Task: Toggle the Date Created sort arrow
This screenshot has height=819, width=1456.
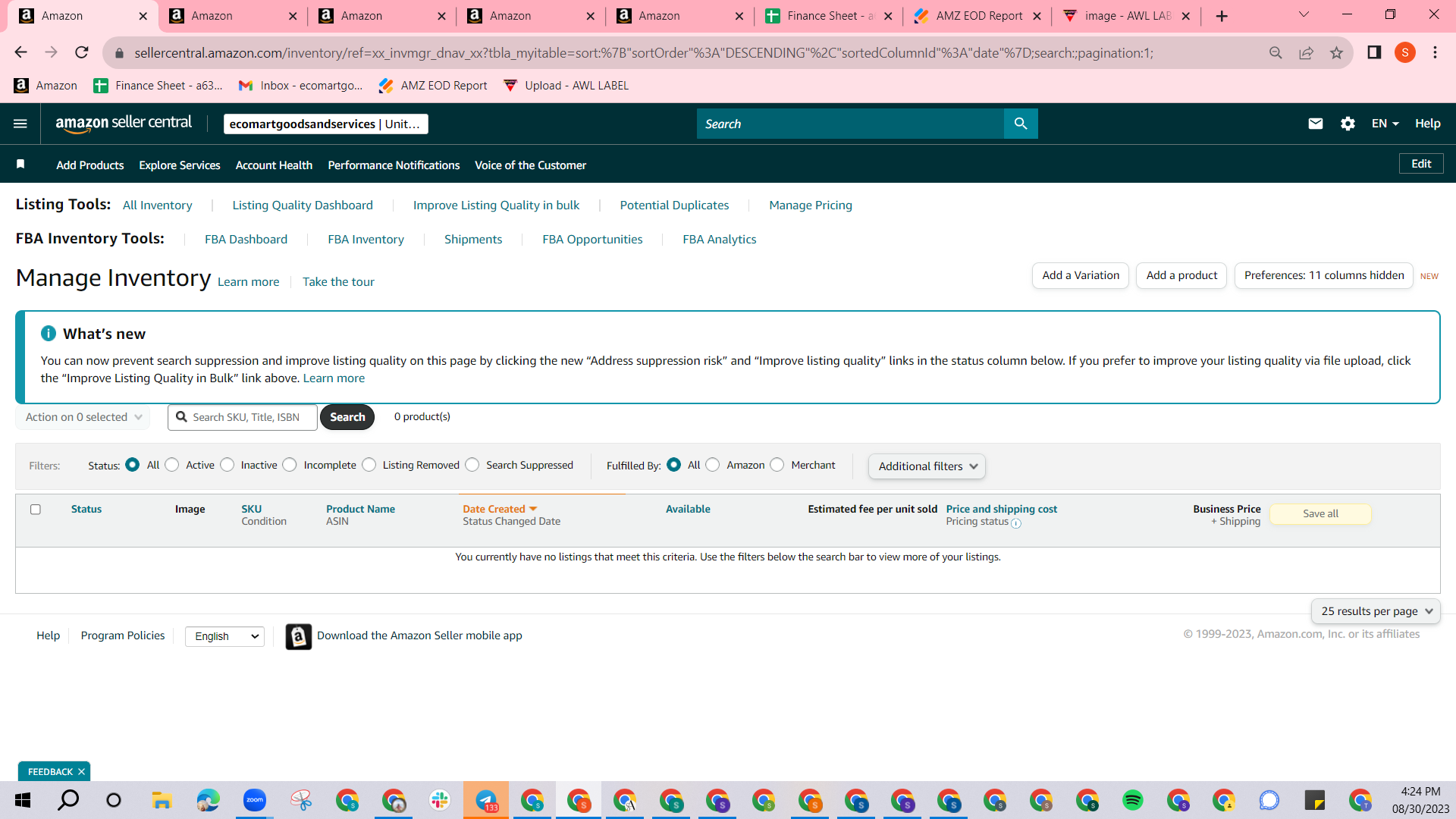Action: (533, 509)
